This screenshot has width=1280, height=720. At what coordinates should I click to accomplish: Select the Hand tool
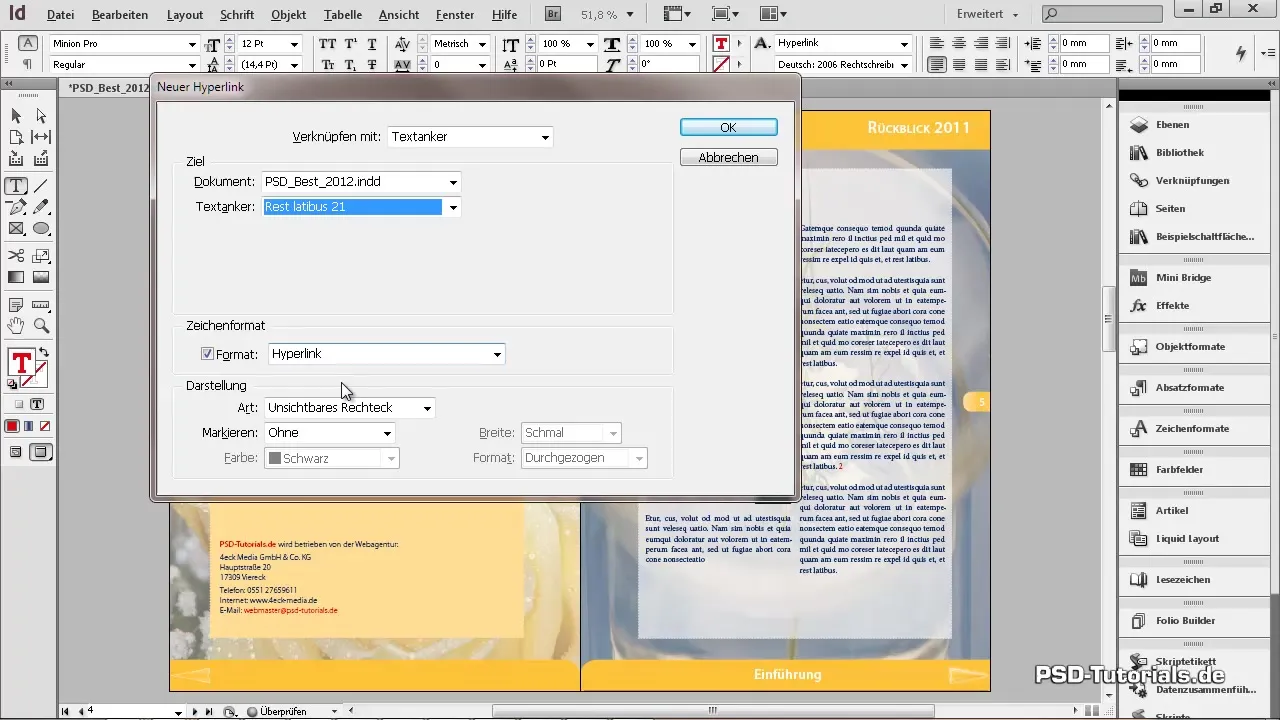tap(16, 326)
